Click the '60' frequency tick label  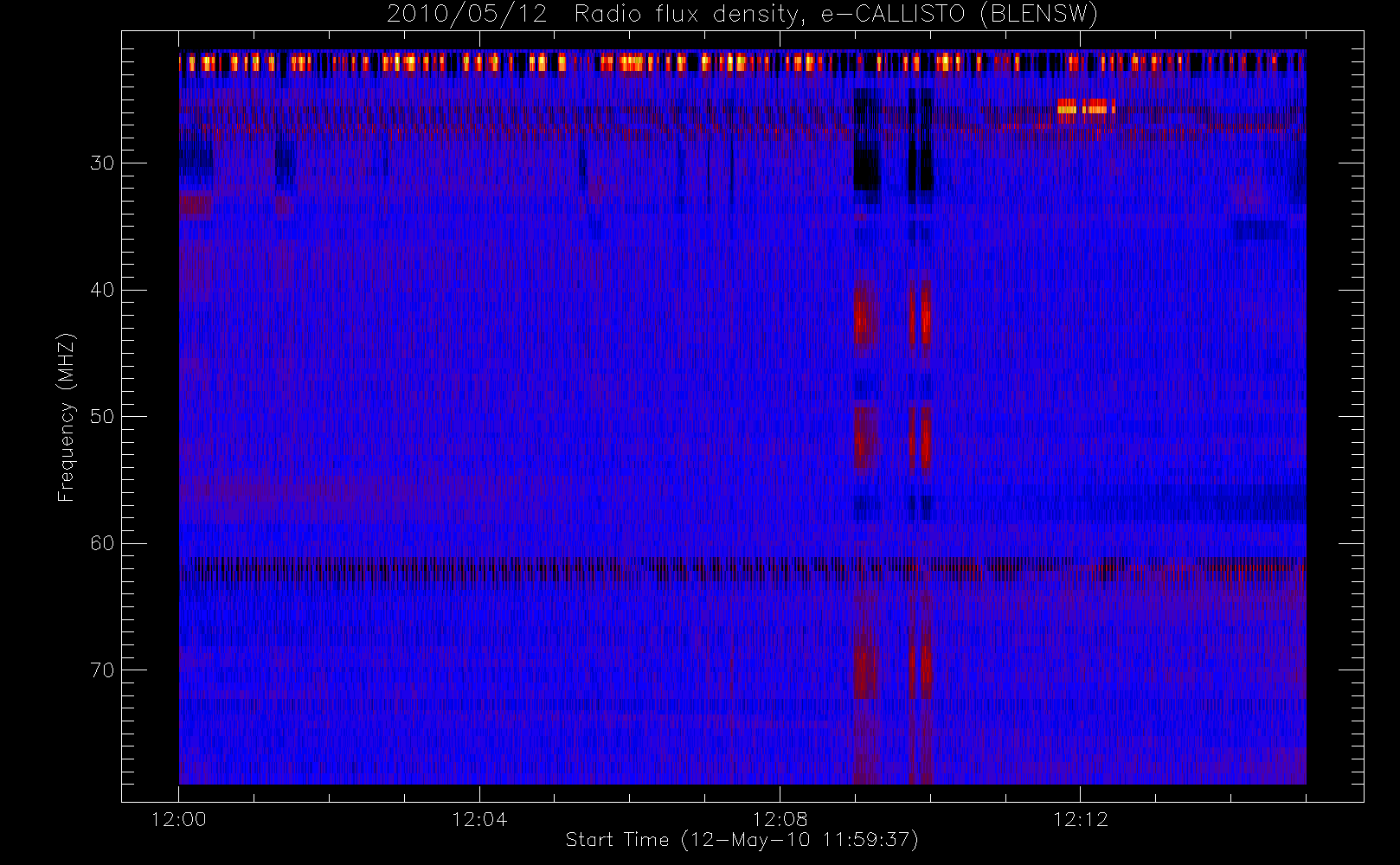tap(102, 543)
